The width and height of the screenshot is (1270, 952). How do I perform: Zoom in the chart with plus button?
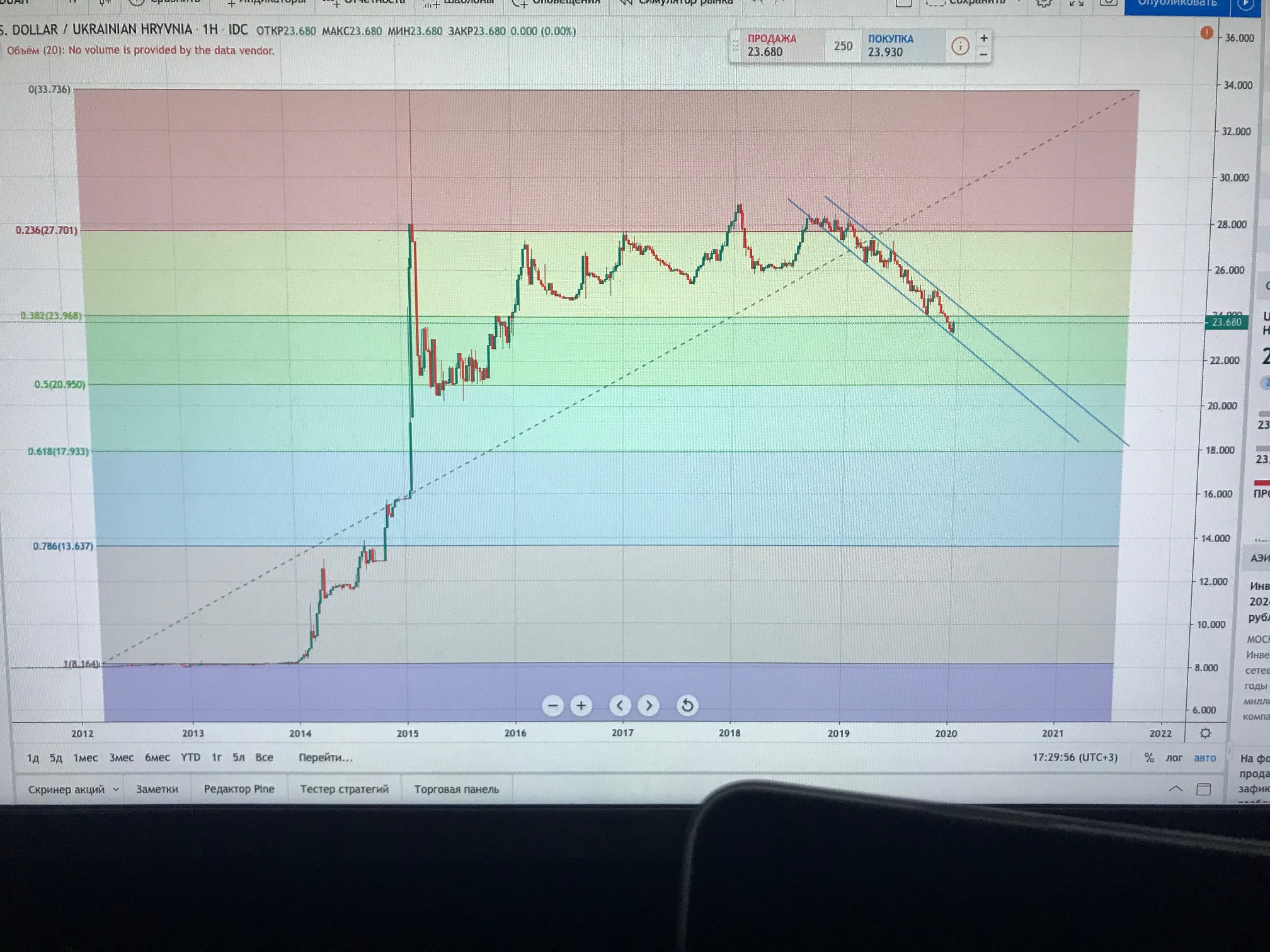click(x=581, y=706)
